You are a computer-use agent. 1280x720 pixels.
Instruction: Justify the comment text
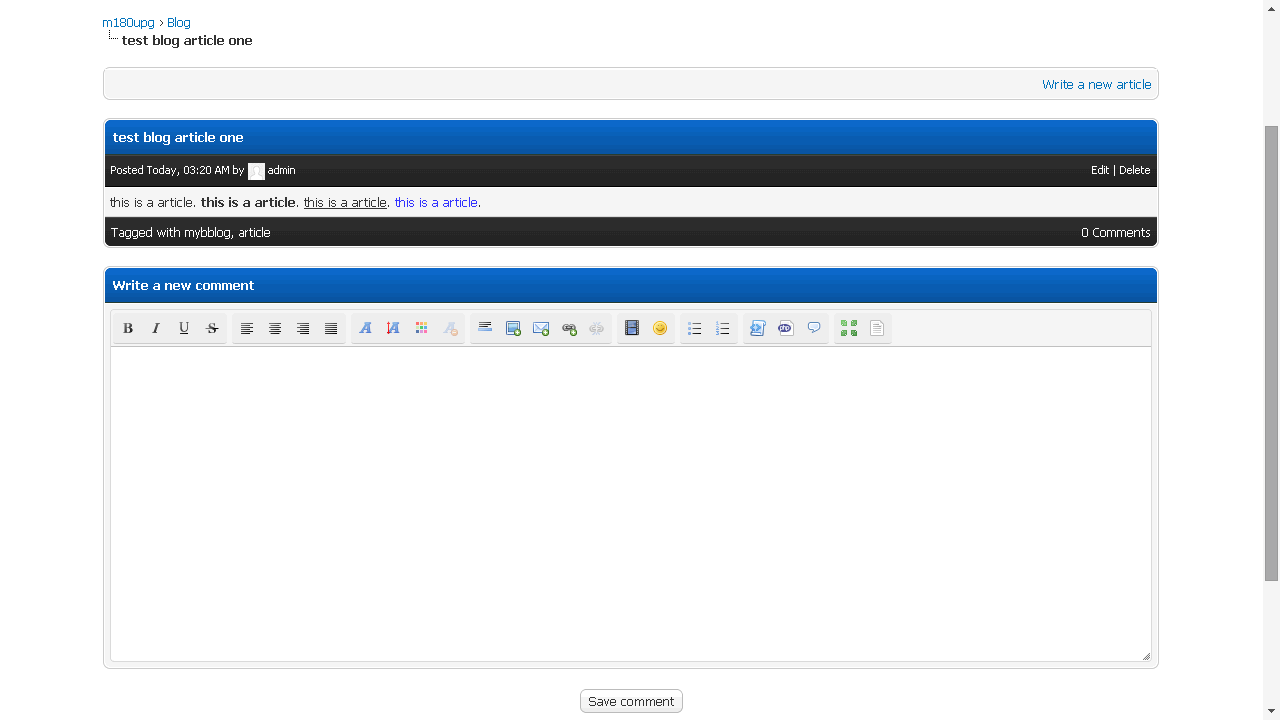331,328
